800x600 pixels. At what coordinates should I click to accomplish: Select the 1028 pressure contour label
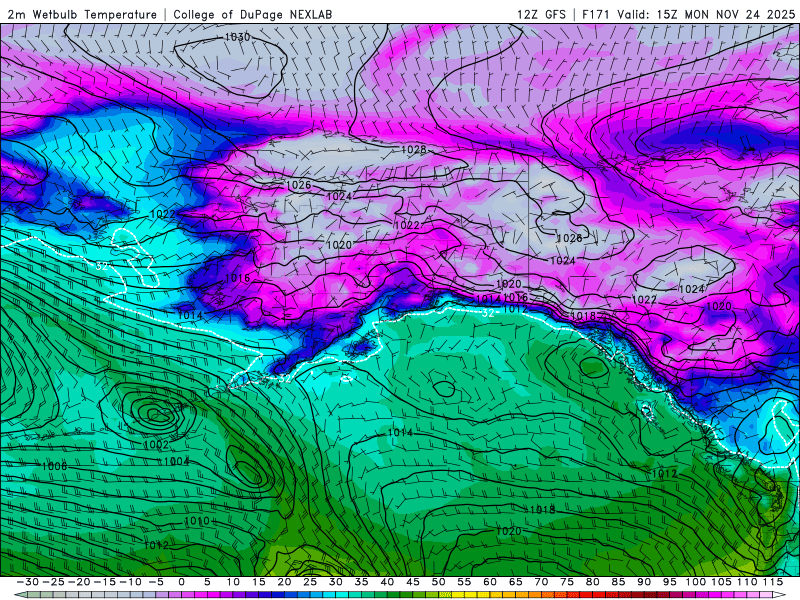tap(414, 149)
